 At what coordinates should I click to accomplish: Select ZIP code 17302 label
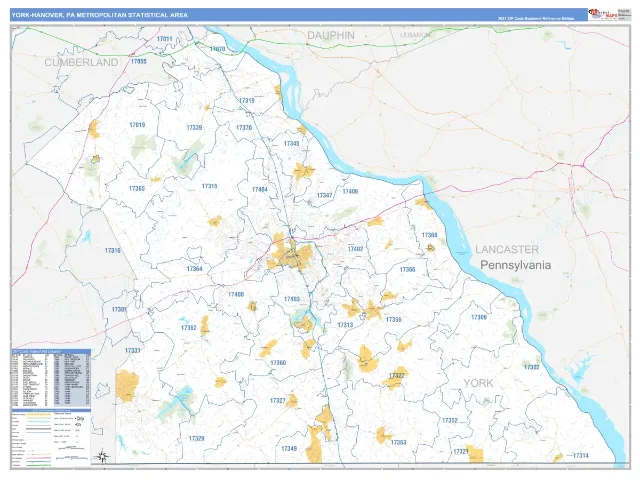click(531, 367)
